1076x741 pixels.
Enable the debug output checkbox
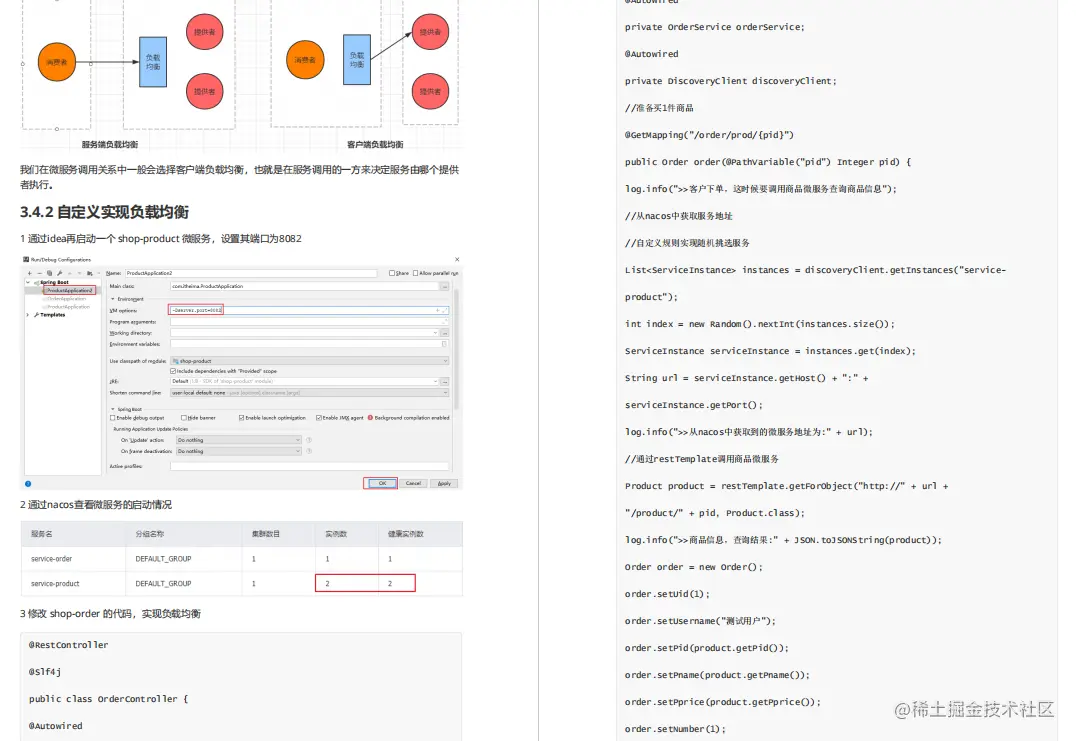click(x=113, y=418)
